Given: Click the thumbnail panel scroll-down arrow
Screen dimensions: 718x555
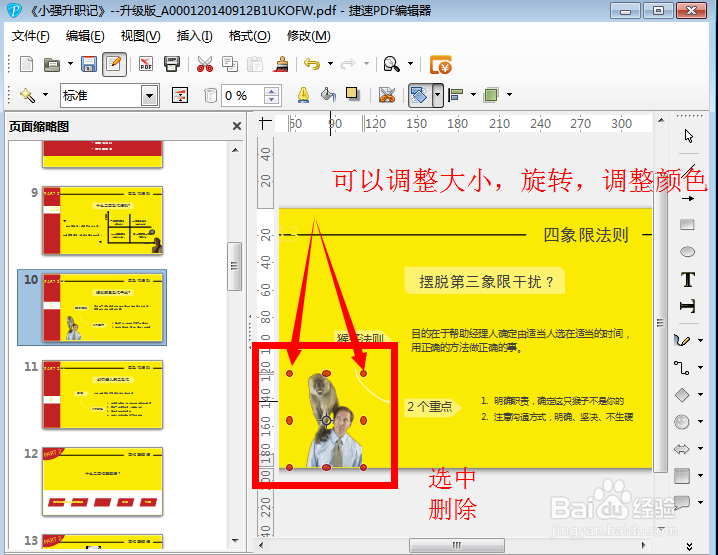Looking at the screenshot, I should tap(235, 541).
